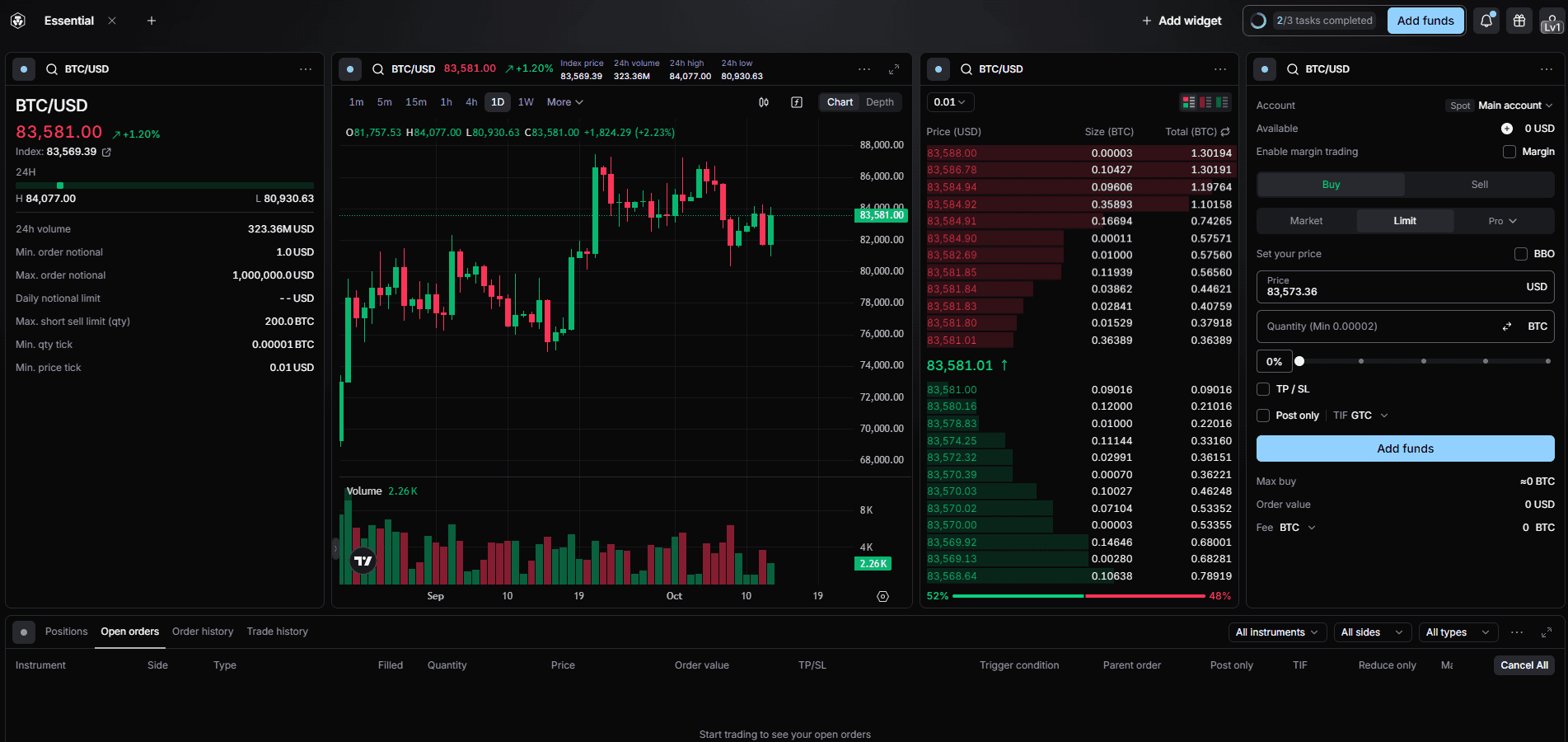Enable the BBO checkbox
This screenshot has width=1568, height=742.
click(x=1521, y=254)
